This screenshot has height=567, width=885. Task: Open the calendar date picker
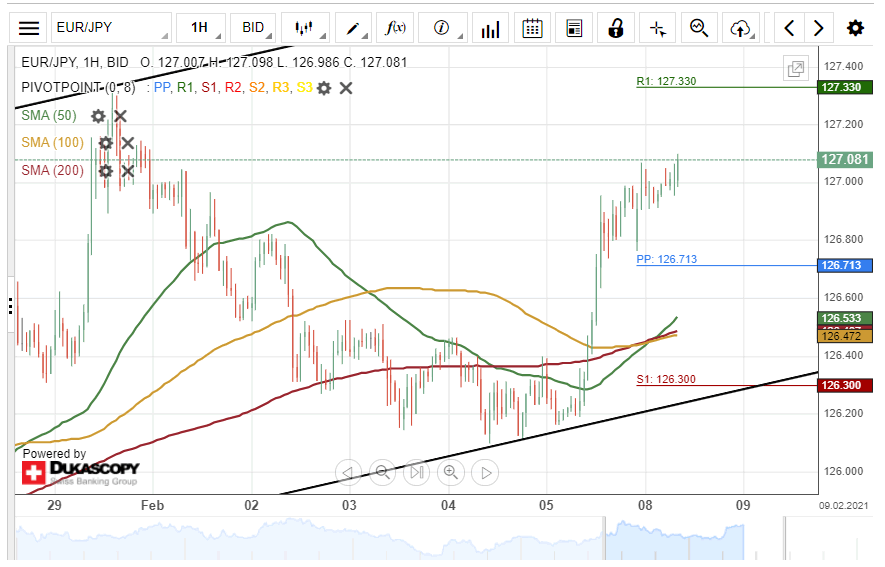click(533, 28)
